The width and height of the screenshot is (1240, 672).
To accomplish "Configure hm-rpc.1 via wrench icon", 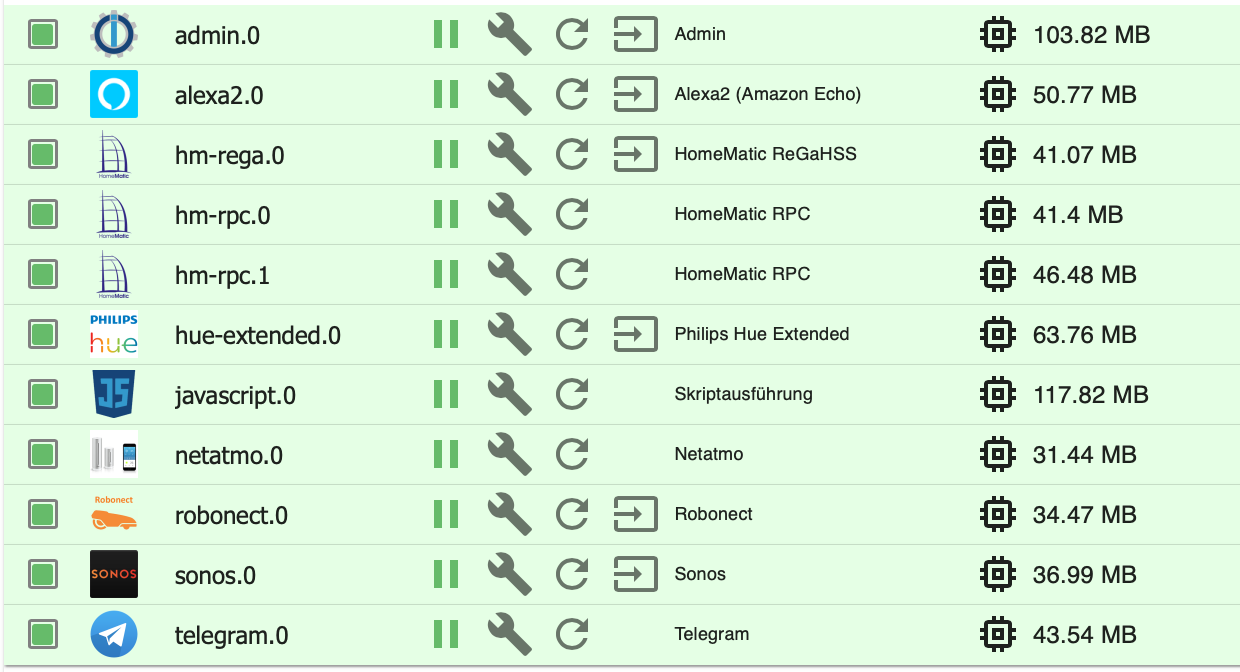I will [x=509, y=275].
